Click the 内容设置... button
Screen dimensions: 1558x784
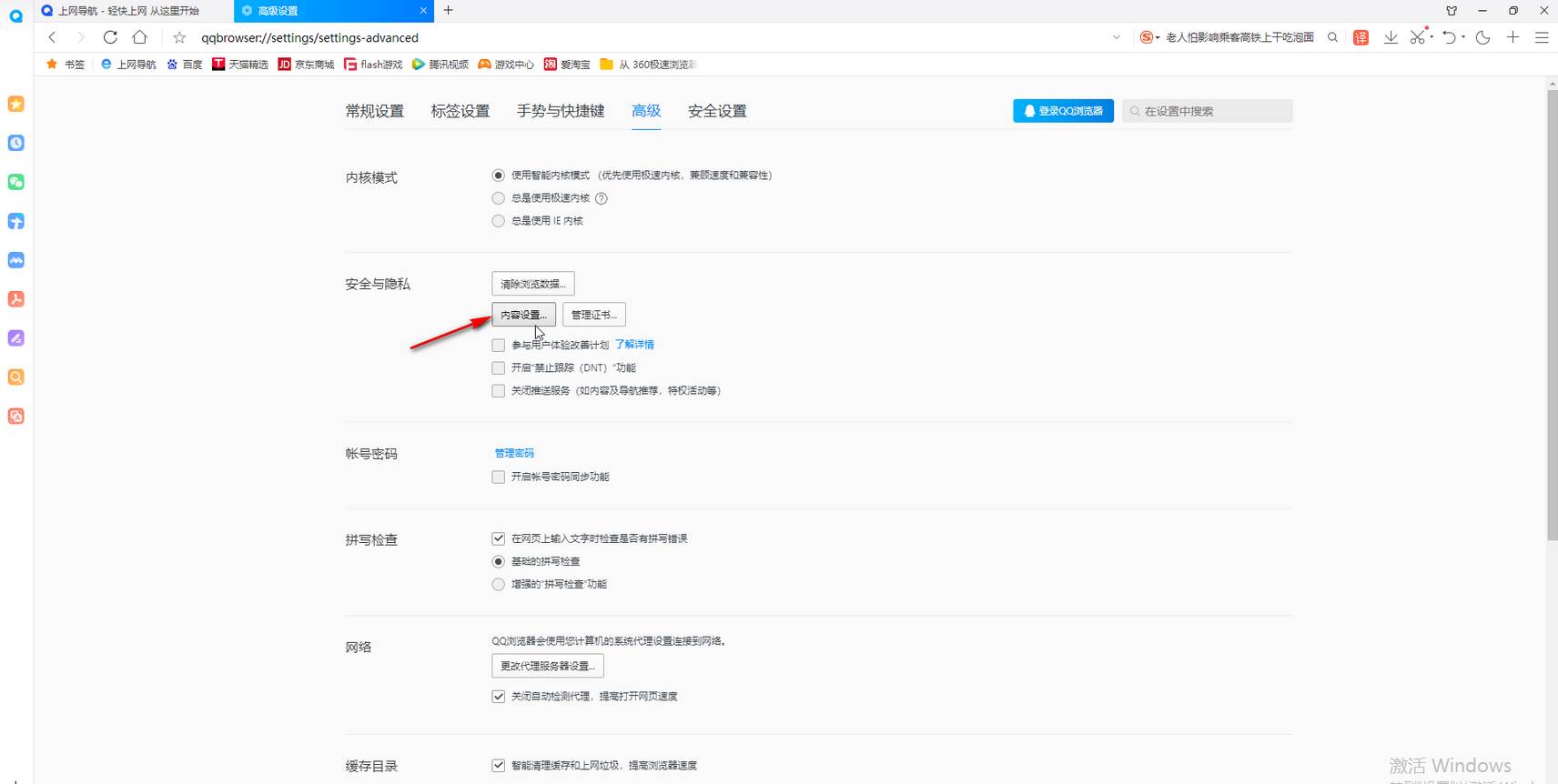523,315
